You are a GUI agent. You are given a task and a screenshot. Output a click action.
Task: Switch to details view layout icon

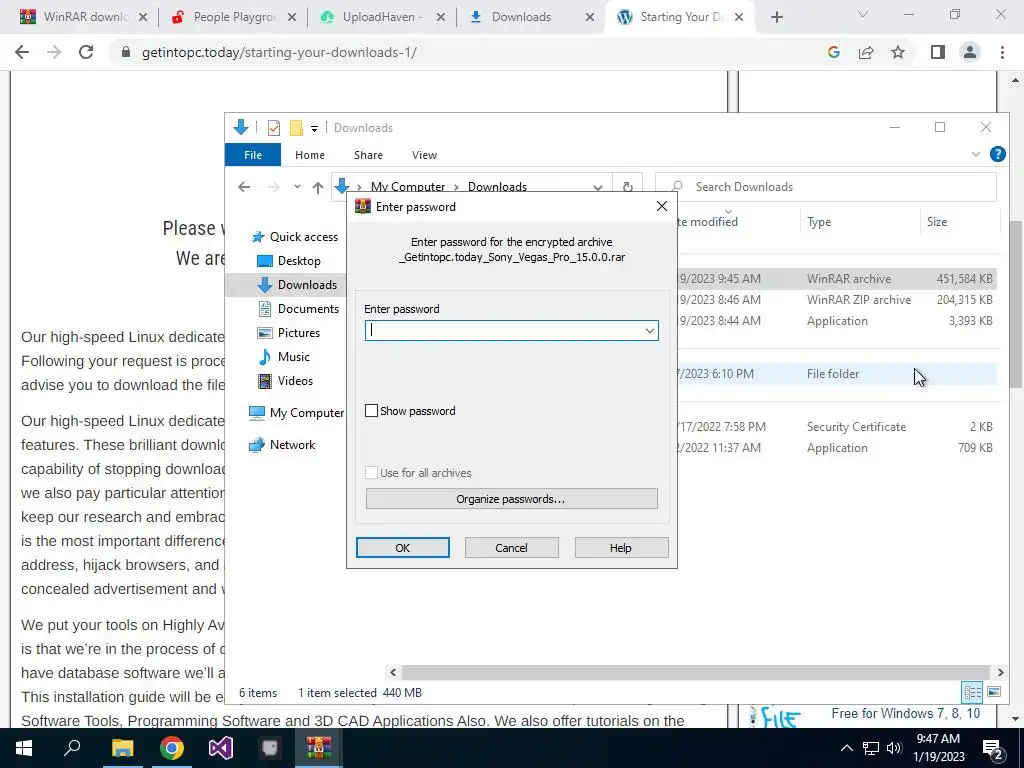pos(972,692)
